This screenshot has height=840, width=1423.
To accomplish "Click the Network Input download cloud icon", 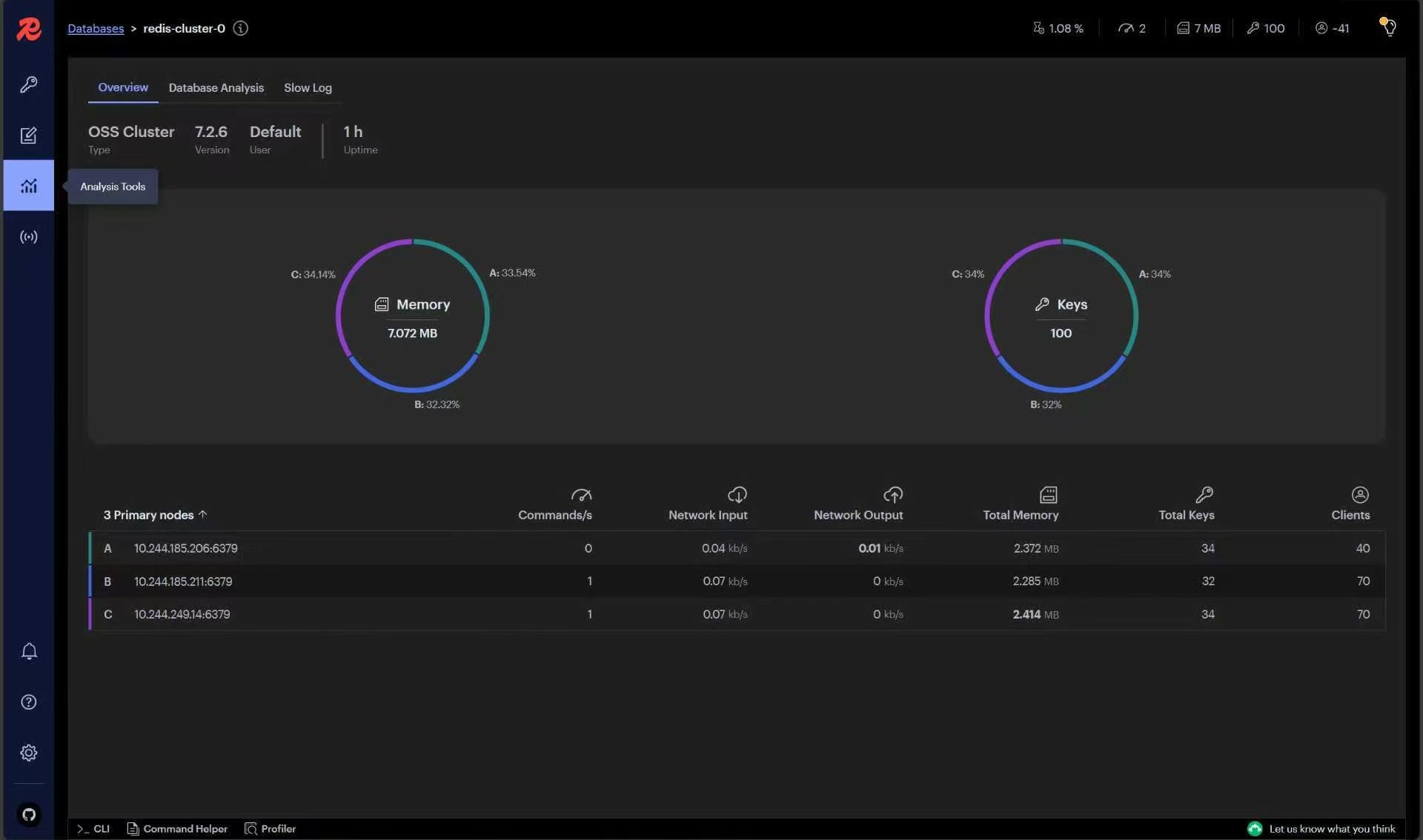I will point(737,494).
